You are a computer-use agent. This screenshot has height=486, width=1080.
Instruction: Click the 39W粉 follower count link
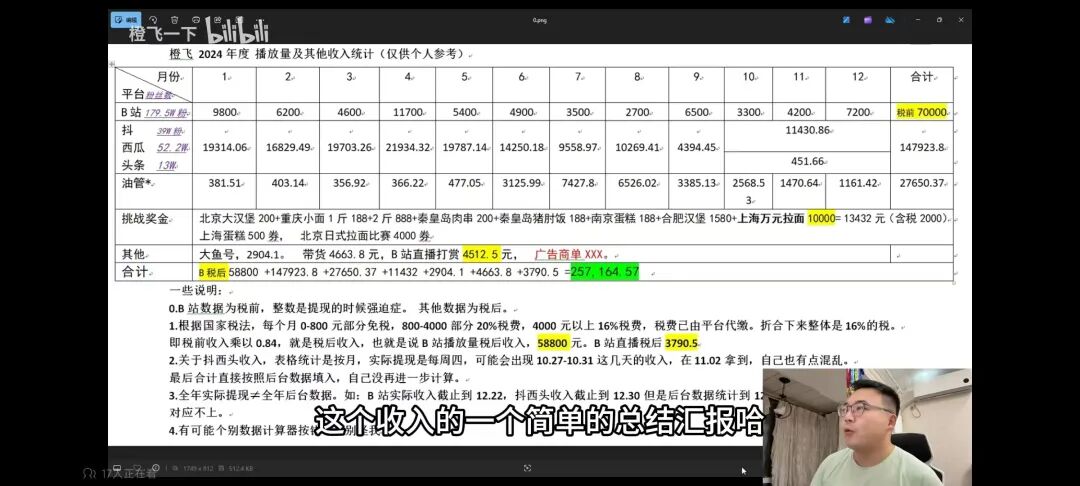(171, 131)
